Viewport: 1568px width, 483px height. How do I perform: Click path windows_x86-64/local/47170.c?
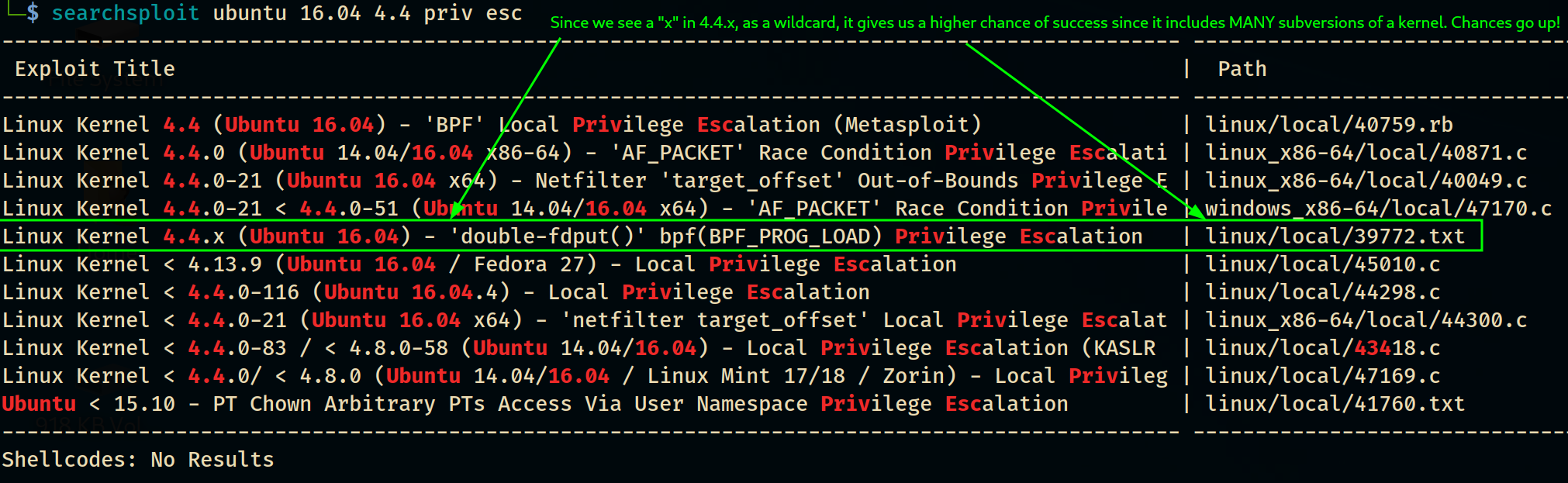point(1378,209)
